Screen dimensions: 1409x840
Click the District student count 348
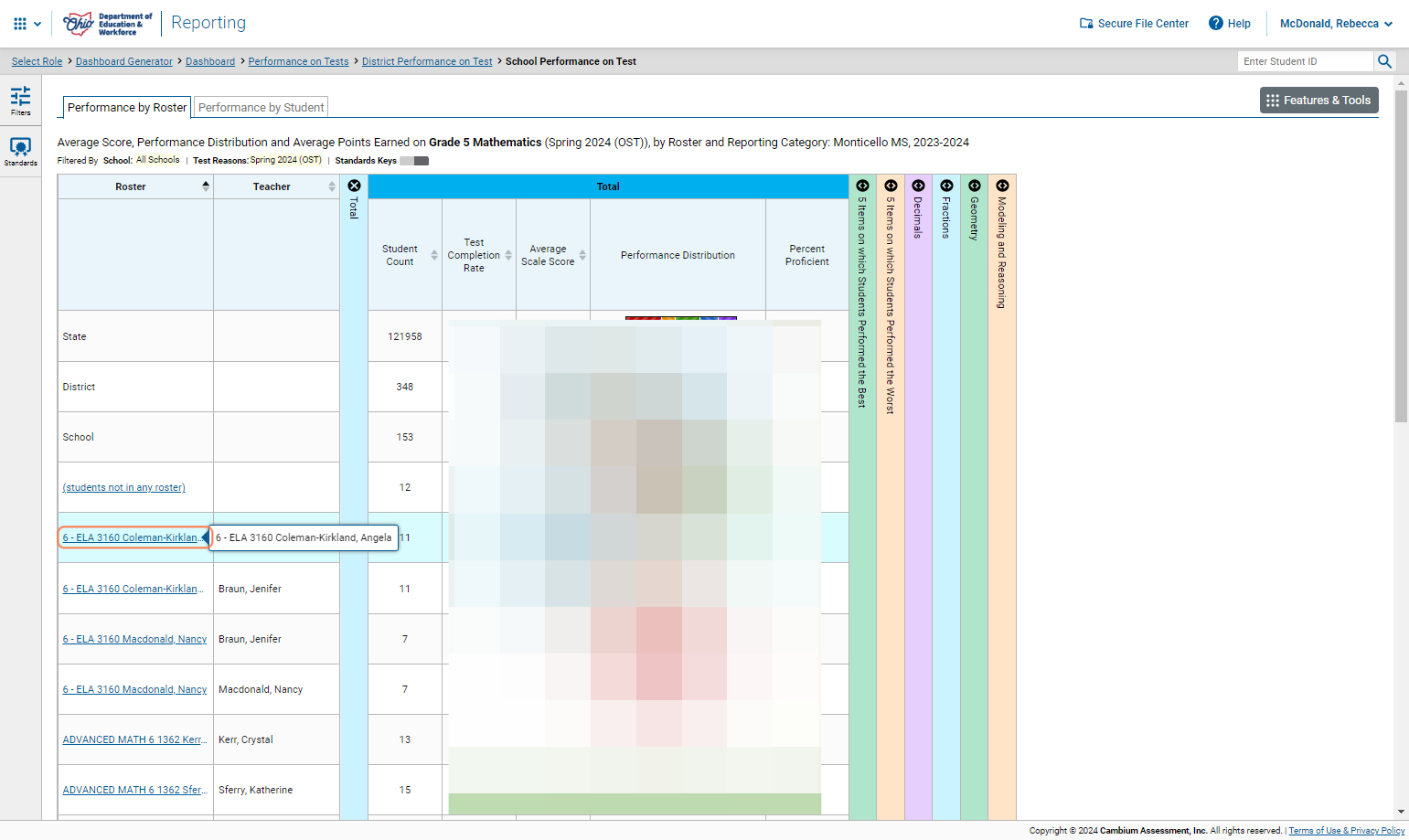(x=405, y=387)
